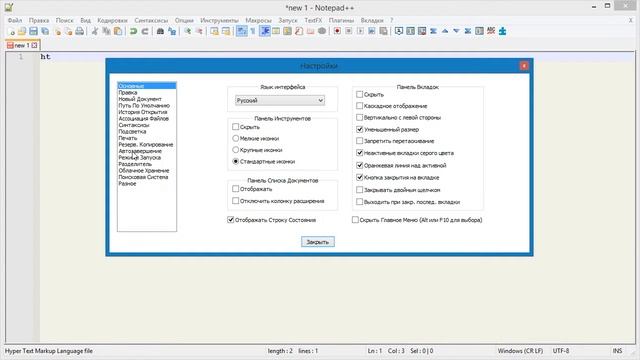Viewport: 640px width, 360px height.
Task: Uncheck Кнопка закрытия на вкладке
Action: point(360,177)
